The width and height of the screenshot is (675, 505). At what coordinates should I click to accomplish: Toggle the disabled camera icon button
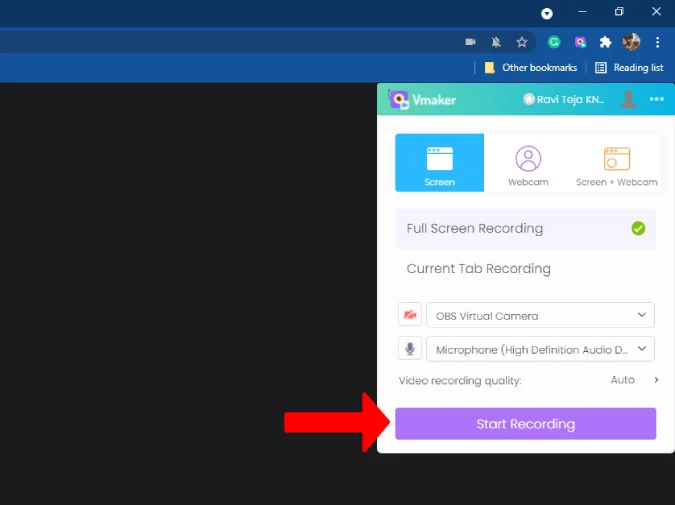[410, 315]
